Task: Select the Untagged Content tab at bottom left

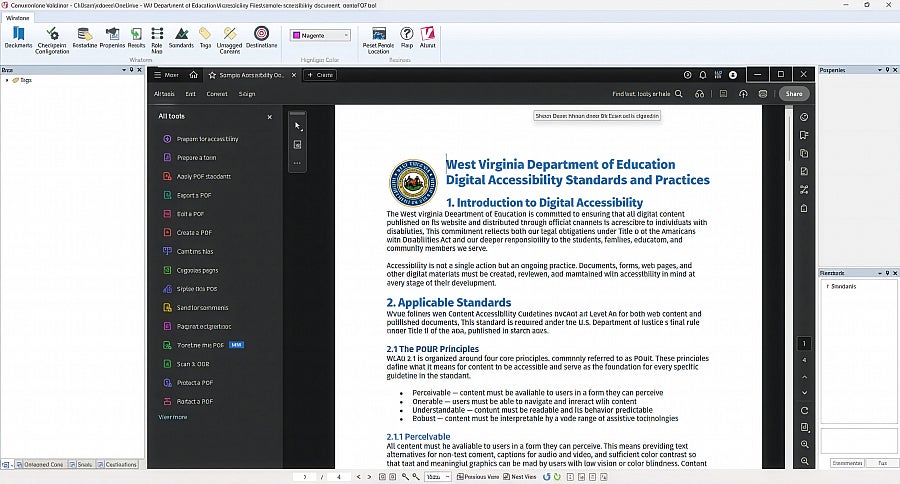Action: tap(40, 464)
